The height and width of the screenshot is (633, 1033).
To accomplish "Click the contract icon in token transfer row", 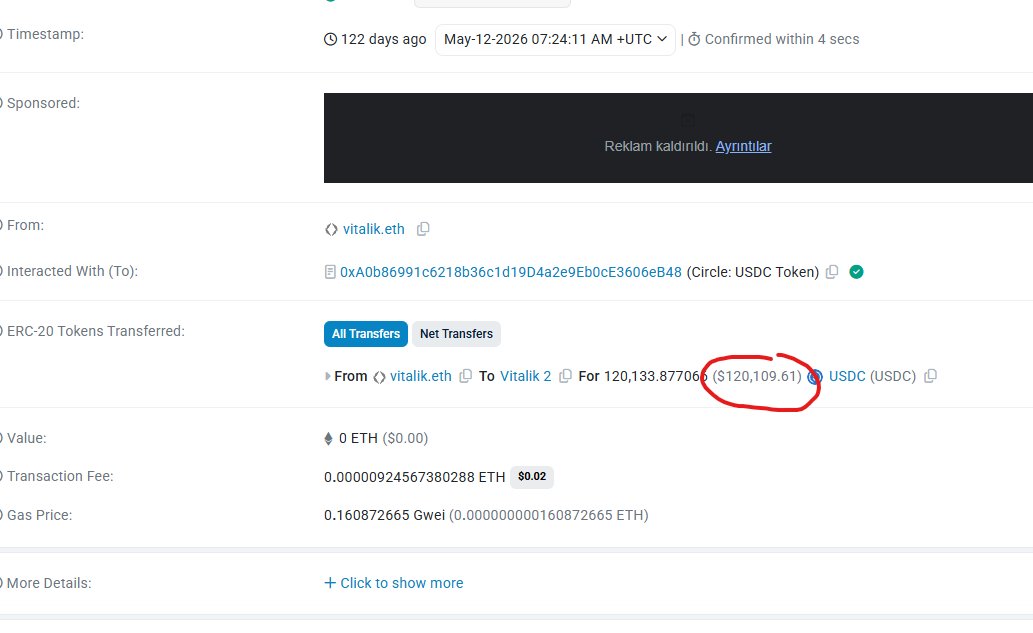I will pos(379,377).
